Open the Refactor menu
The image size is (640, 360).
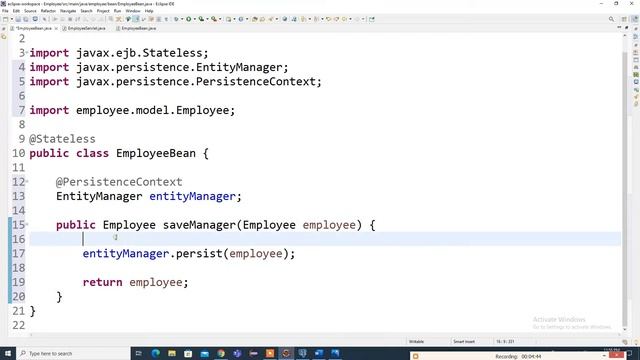pyautogui.click(x=48, y=11)
